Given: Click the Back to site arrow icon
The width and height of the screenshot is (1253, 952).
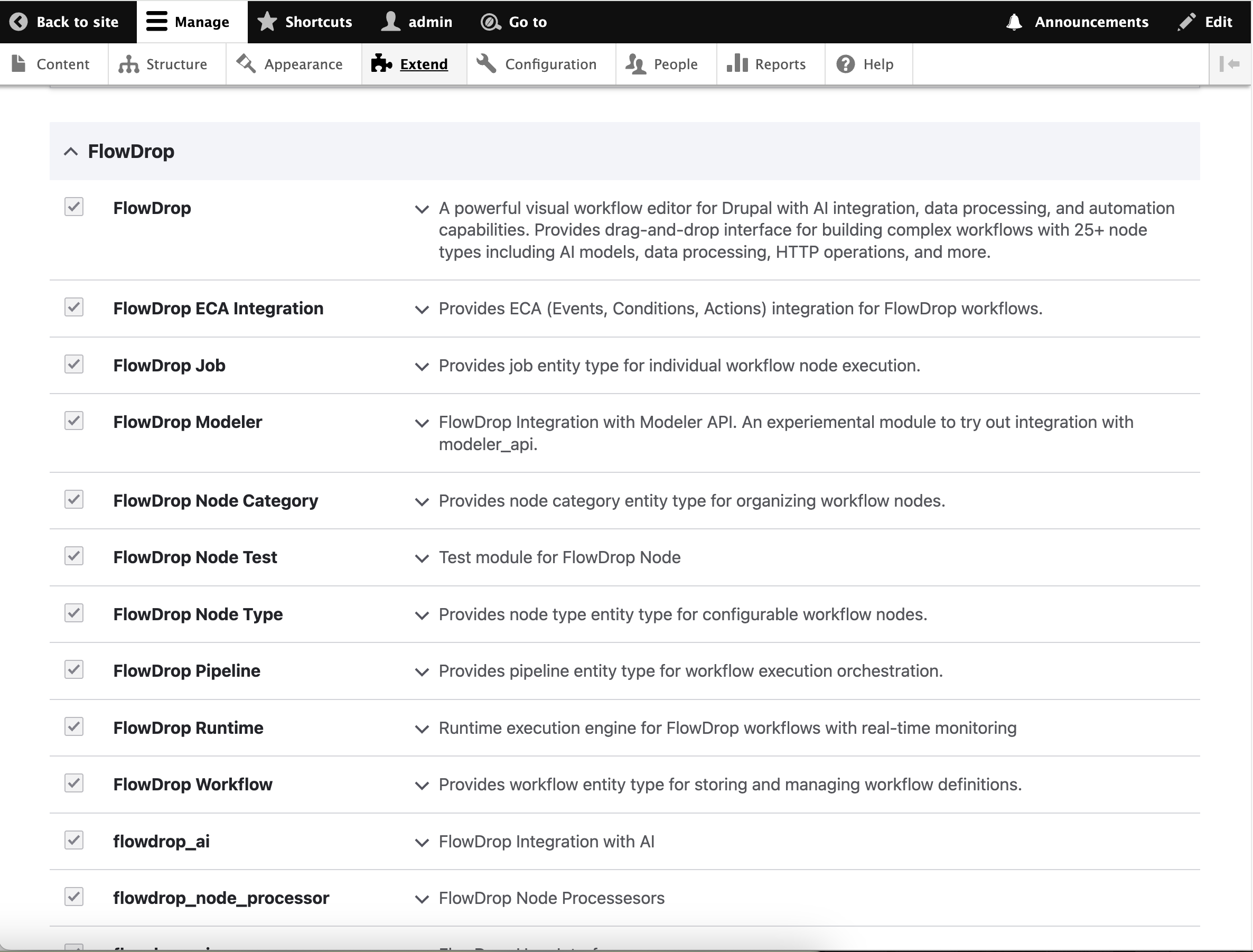Looking at the screenshot, I should [x=18, y=22].
